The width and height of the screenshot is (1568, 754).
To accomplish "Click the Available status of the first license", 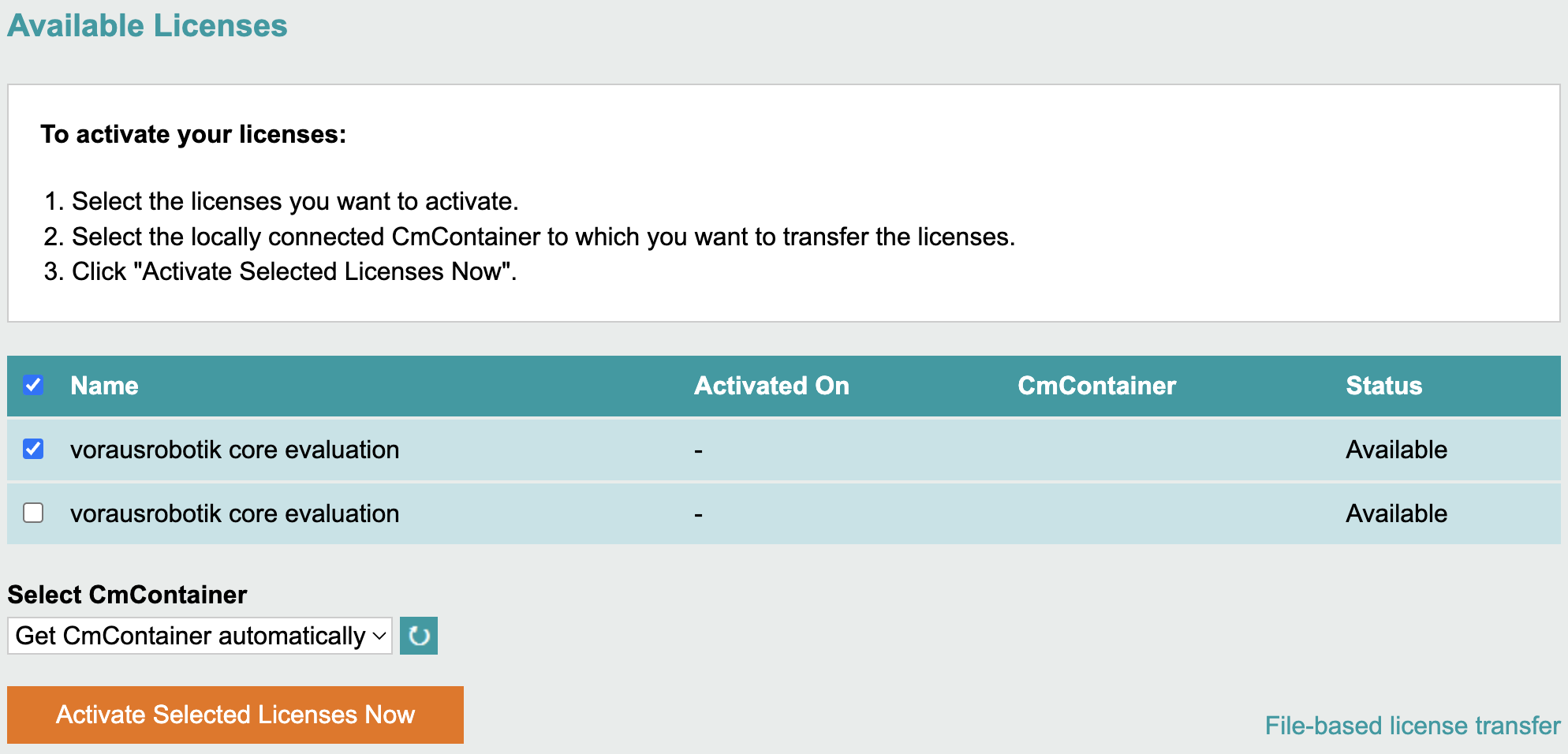I will 1396,450.
